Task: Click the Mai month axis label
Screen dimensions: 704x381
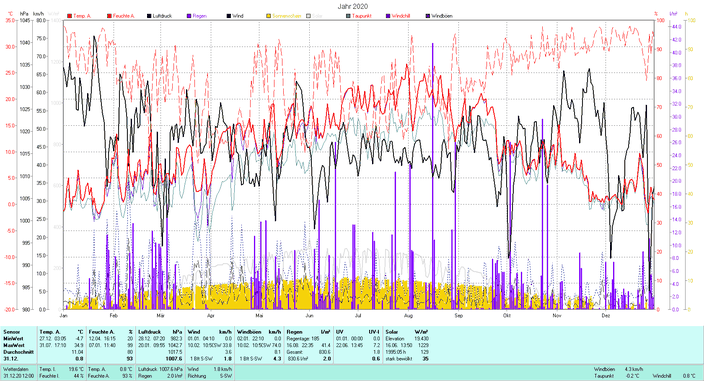Action: [x=259, y=315]
